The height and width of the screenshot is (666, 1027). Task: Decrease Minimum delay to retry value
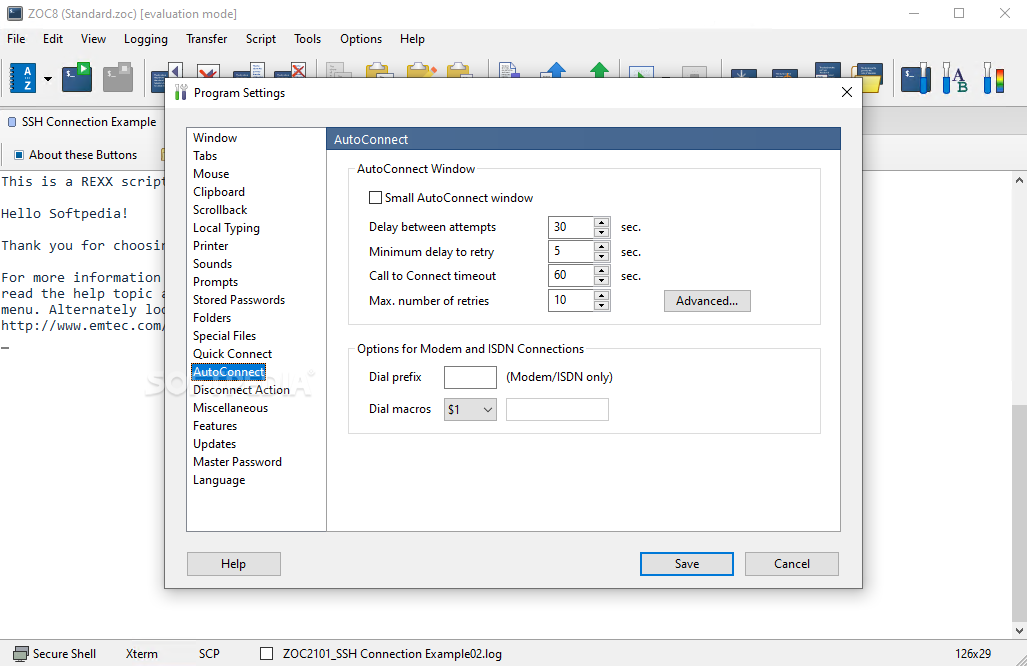(601, 256)
